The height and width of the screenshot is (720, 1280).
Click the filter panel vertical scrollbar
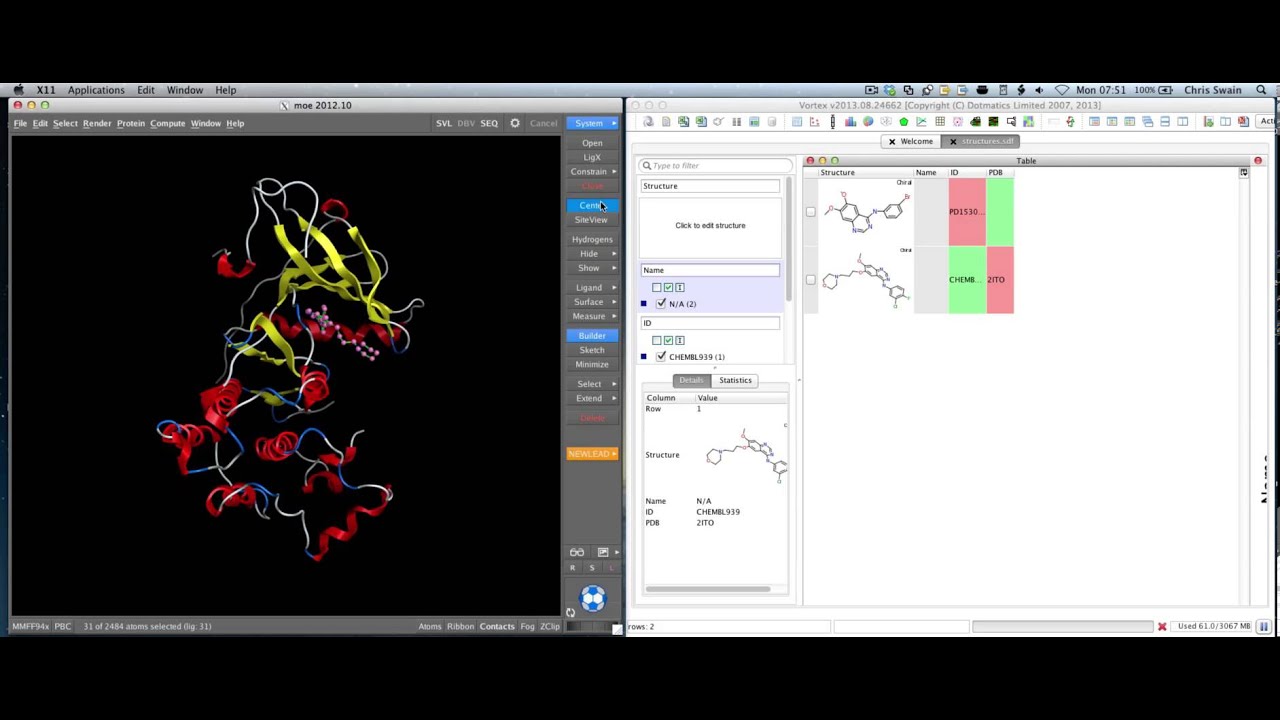tap(790, 240)
